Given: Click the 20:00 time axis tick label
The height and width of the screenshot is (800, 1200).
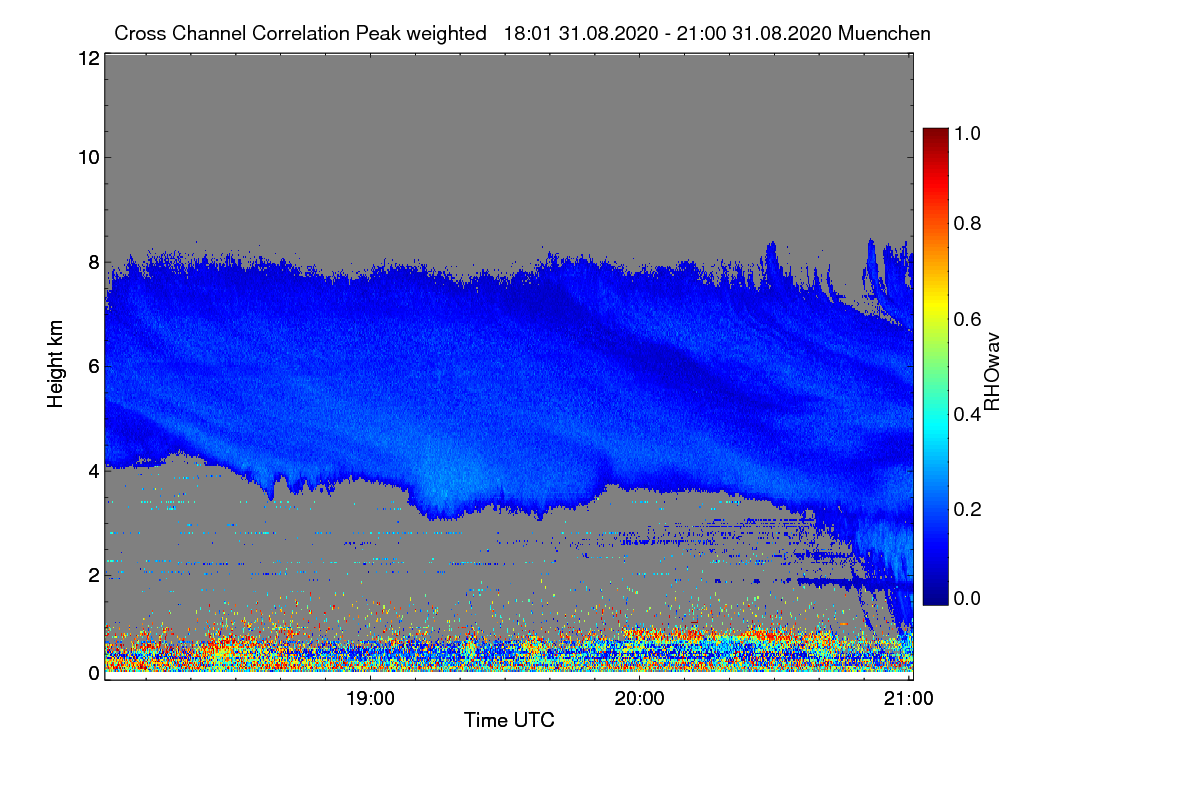Looking at the screenshot, I should pyautogui.click(x=640, y=698).
